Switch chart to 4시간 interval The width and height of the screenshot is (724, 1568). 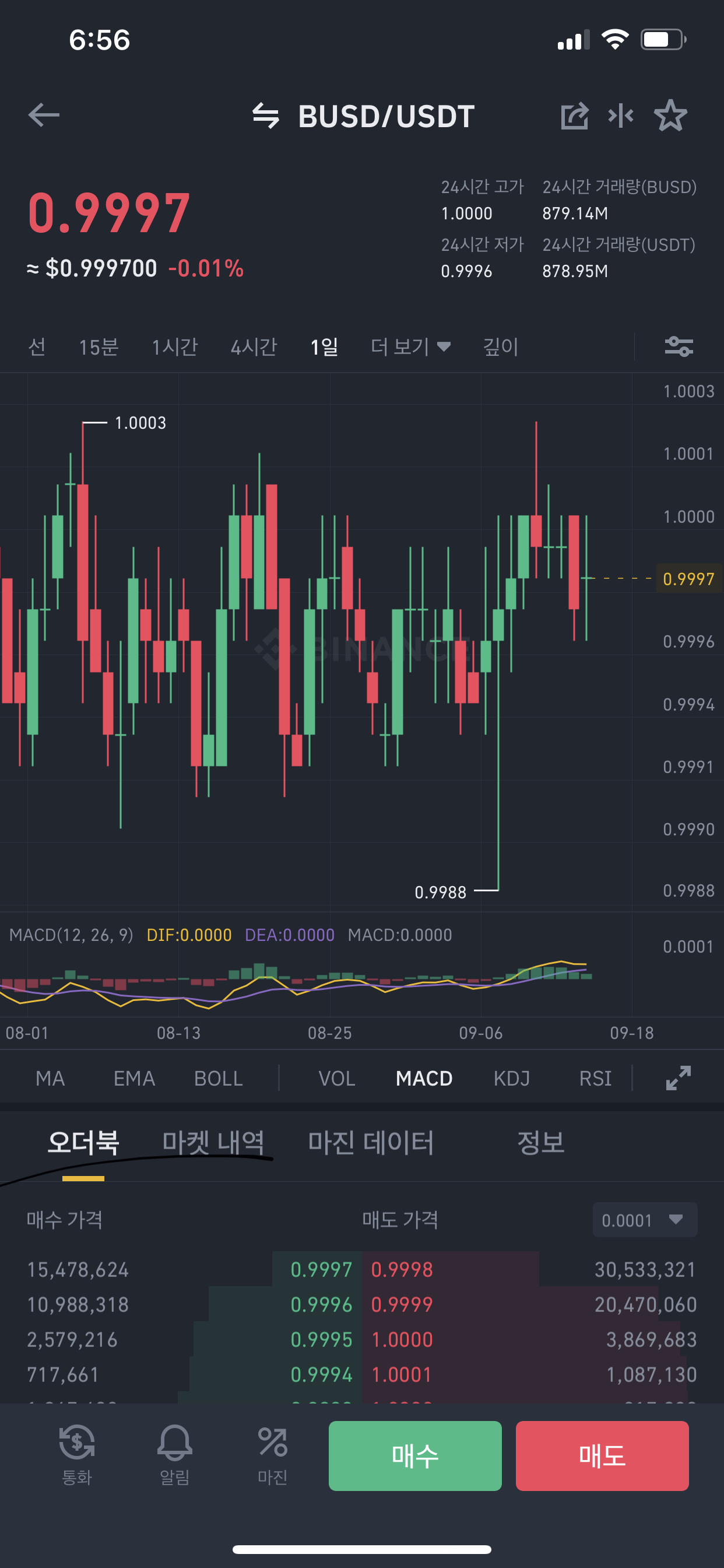pos(254,347)
